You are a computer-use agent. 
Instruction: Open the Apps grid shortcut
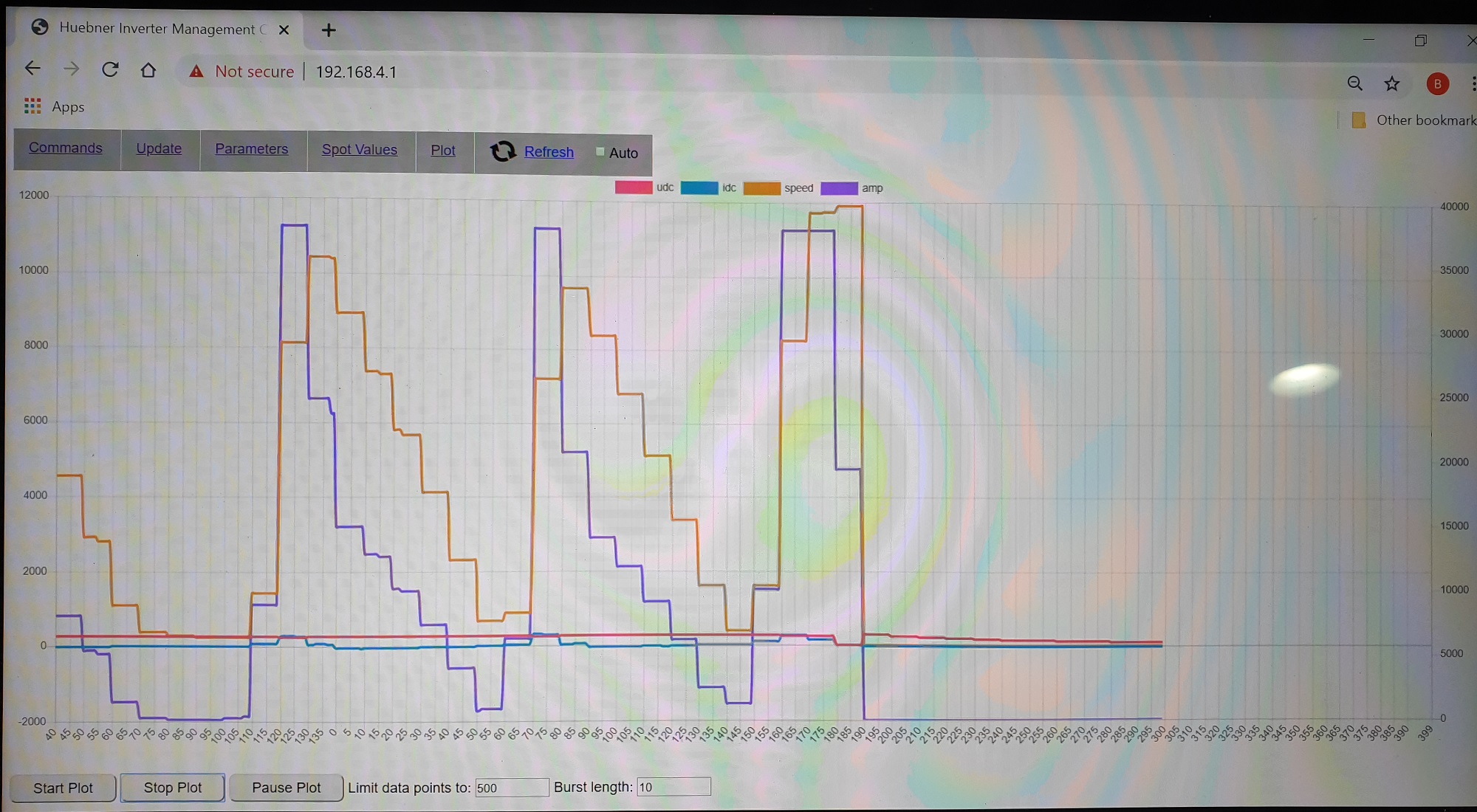pos(32,106)
